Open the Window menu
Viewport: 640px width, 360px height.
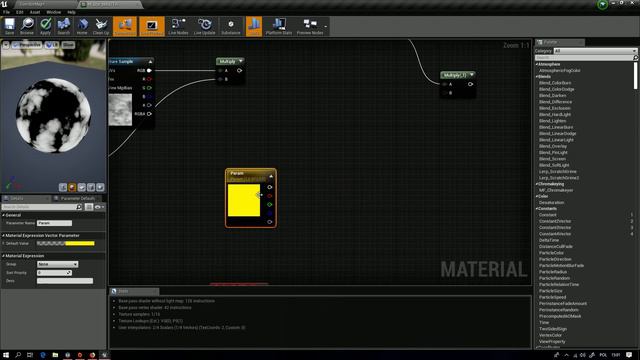tap(53, 12)
